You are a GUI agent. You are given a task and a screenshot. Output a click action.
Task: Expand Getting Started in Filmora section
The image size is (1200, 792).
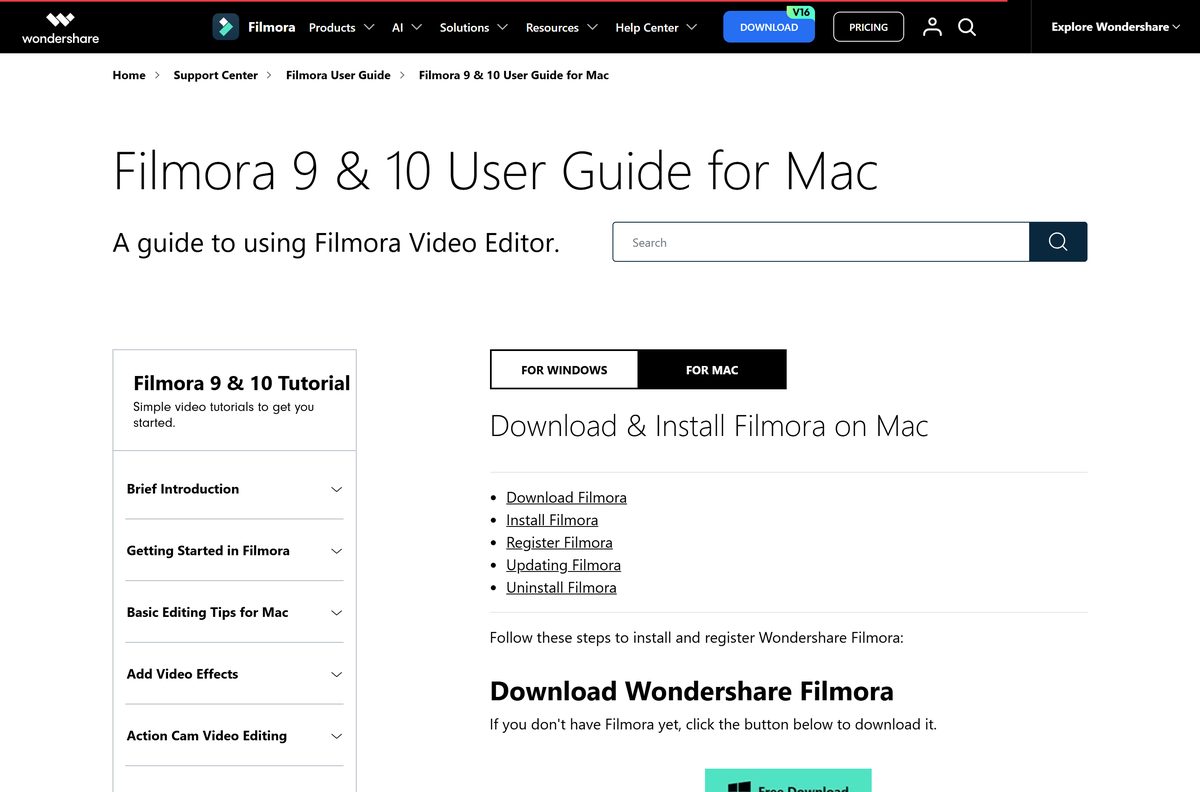(x=234, y=551)
